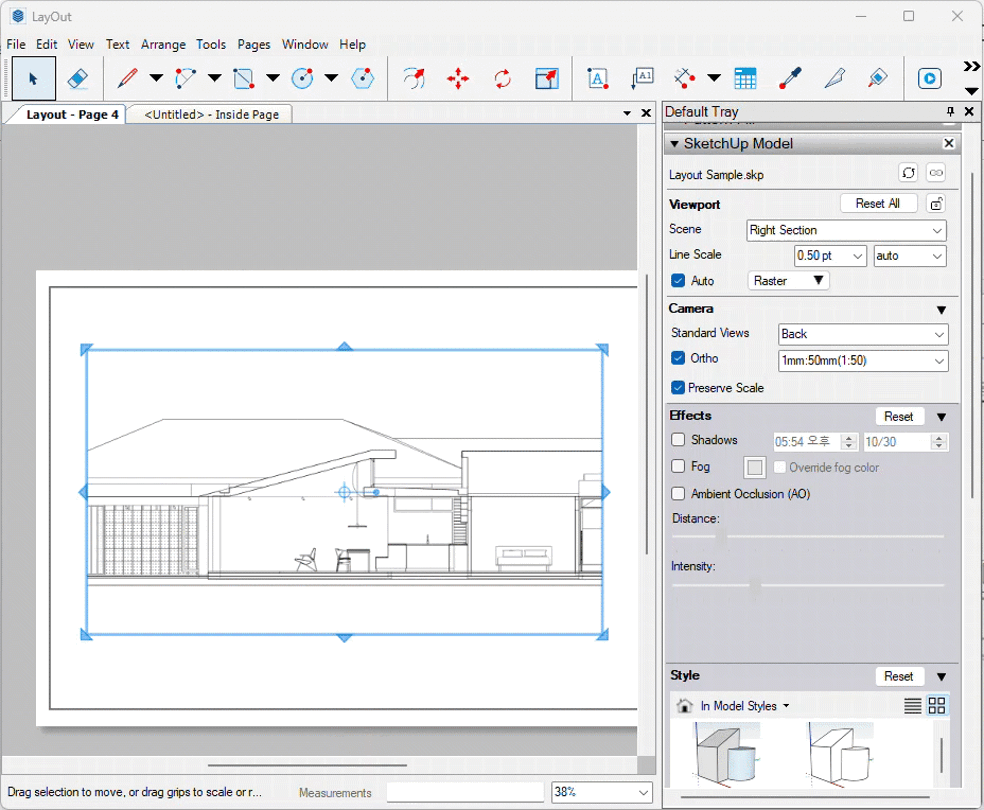The width and height of the screenshot is (984, 810).
Task: Activate the Circle tool
Action: point(302,78)
